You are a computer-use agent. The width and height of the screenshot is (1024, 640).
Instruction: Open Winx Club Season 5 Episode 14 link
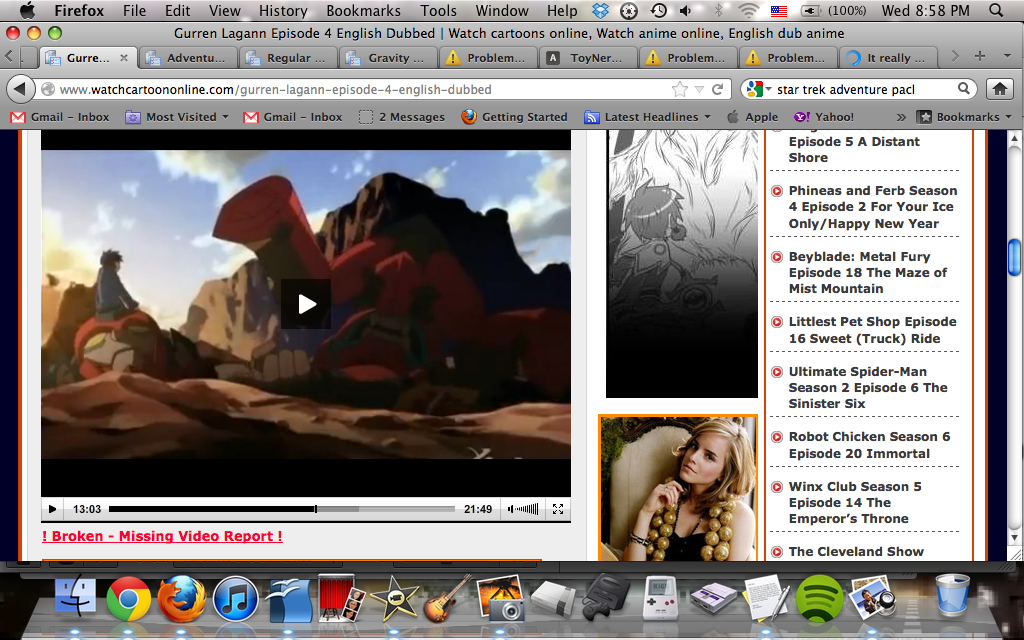tap(854, 502)
